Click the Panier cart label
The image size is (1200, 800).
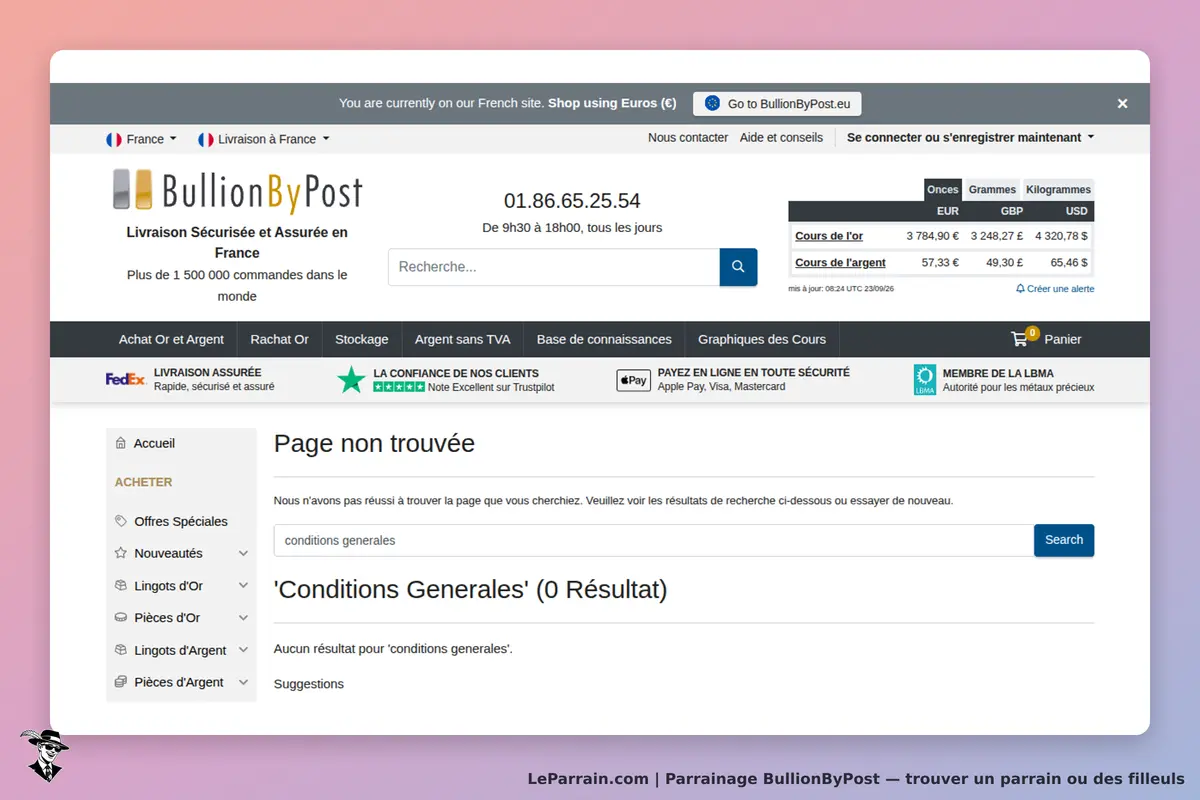(1063, 339)
